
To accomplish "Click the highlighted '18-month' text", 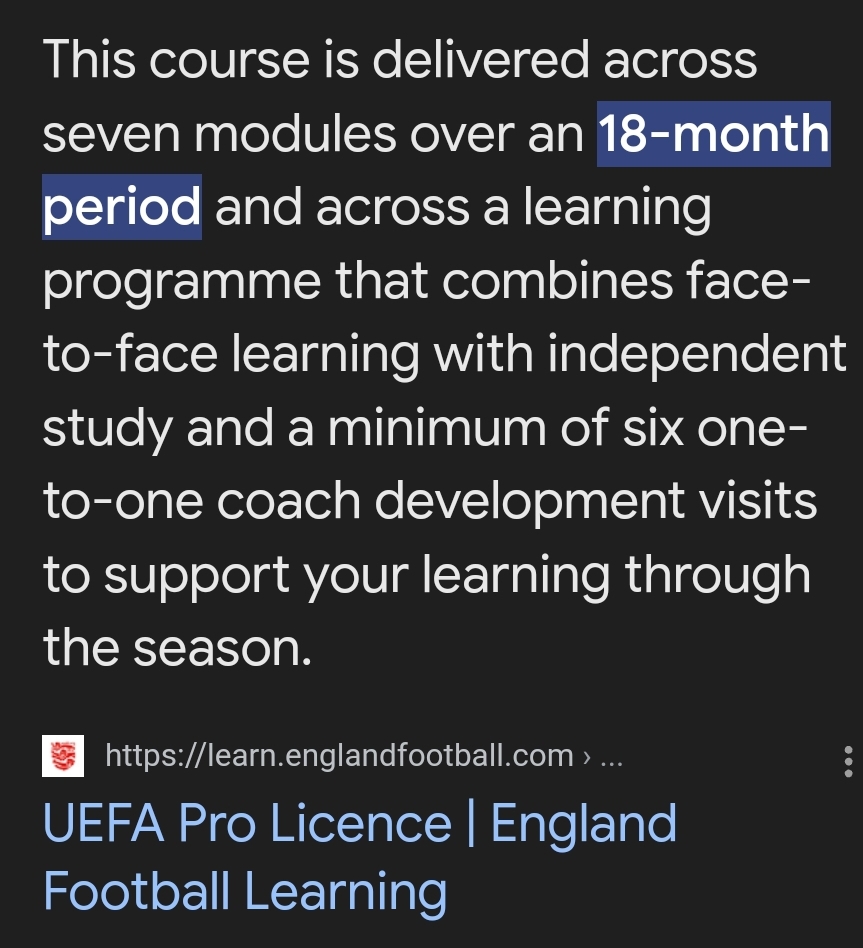I will [x=713, y=134].
